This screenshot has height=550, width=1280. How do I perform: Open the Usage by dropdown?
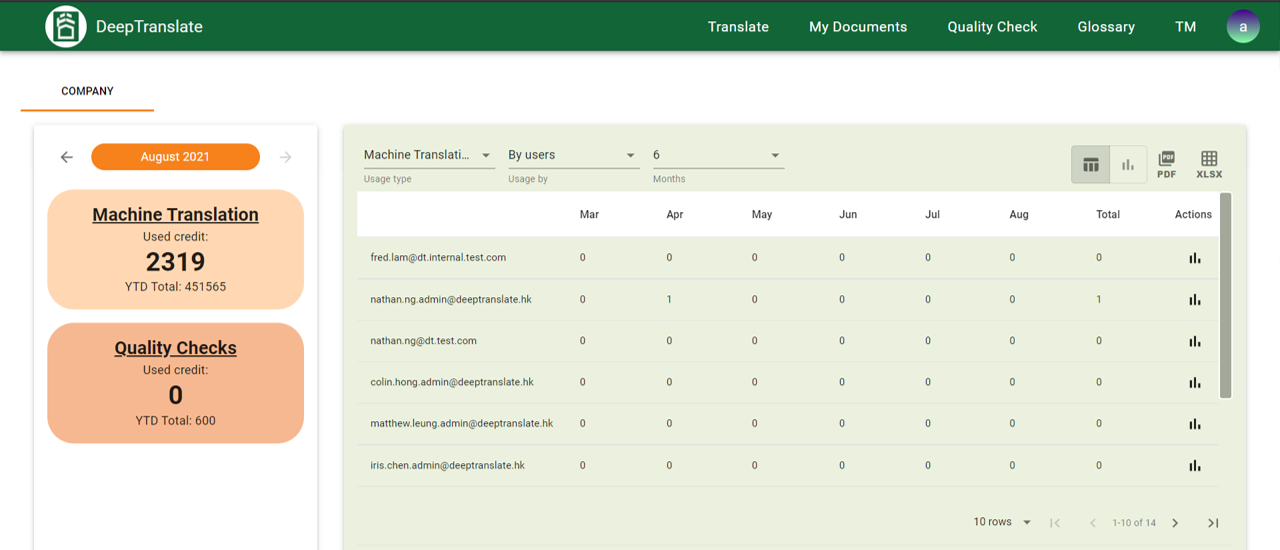(x=572, y=155)
